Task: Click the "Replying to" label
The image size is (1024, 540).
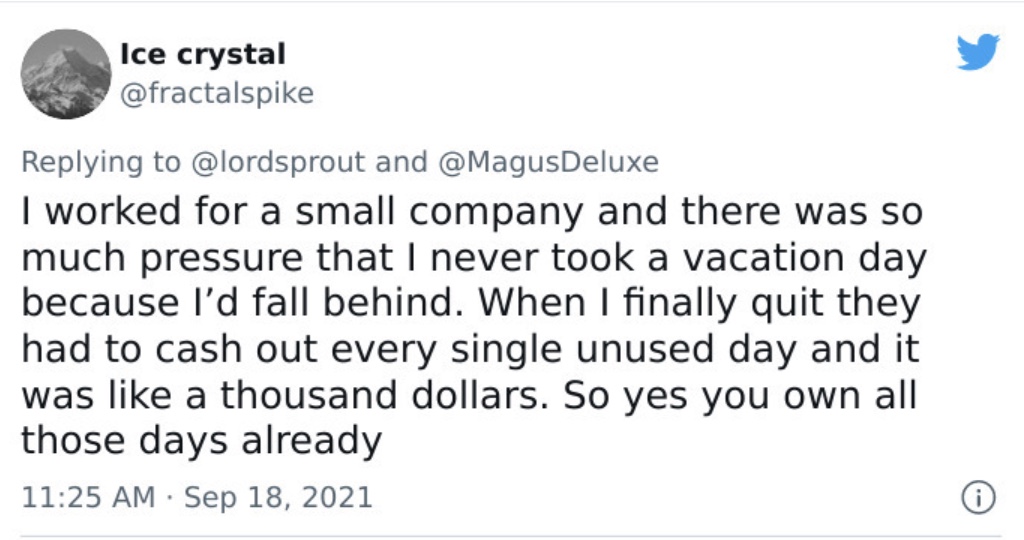Action: (x=101, y=162)
